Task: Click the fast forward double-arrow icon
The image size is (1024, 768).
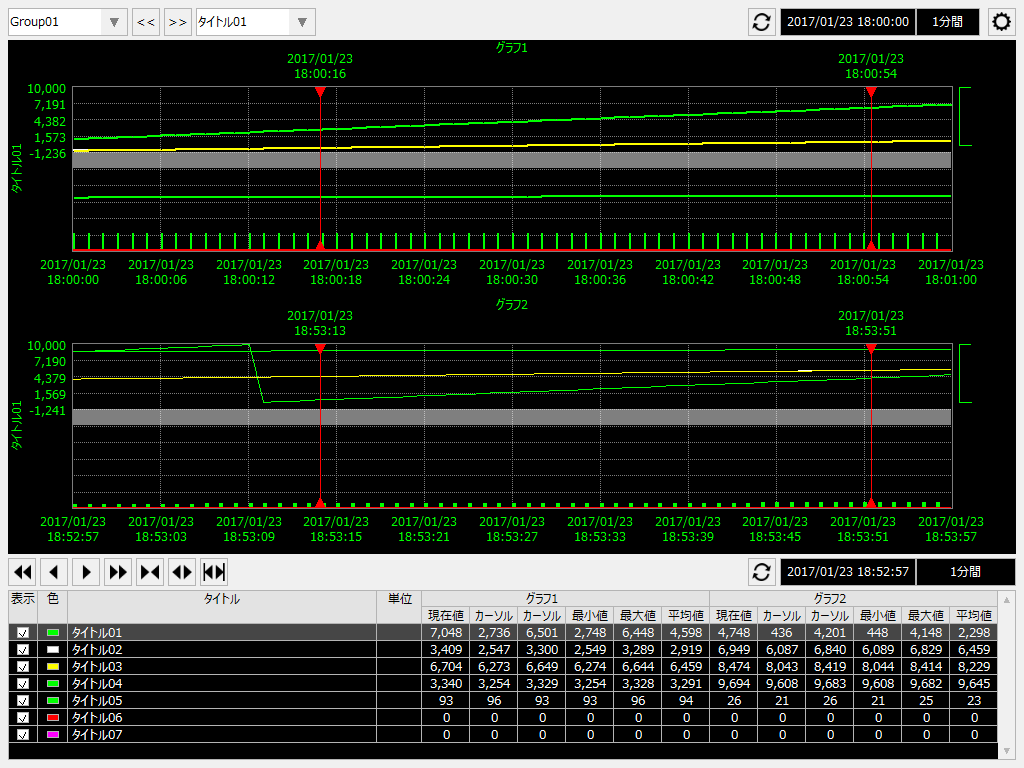Action: 118,572
